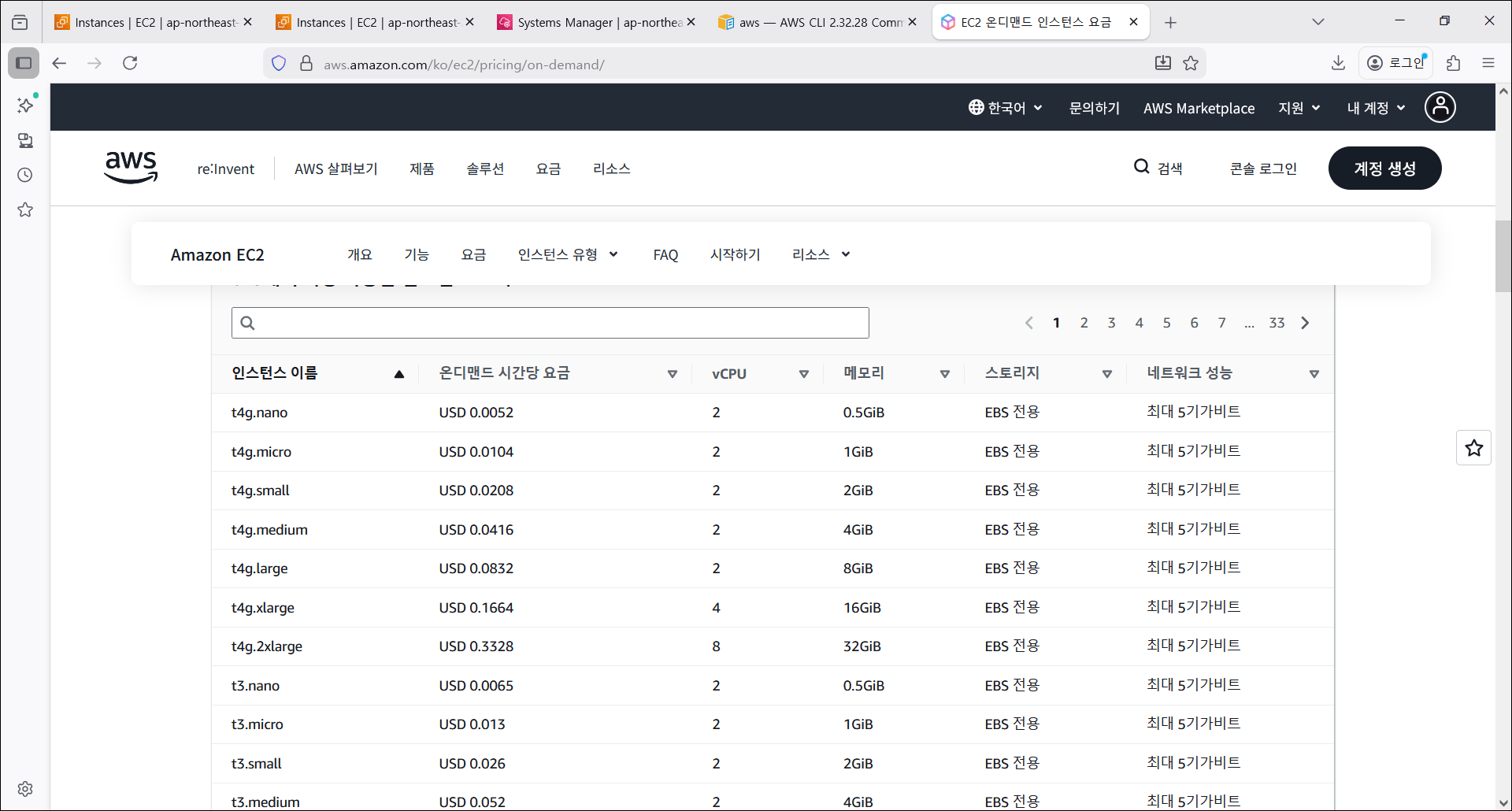Open synced tabs in the sidebar

(x=25, y=140)
